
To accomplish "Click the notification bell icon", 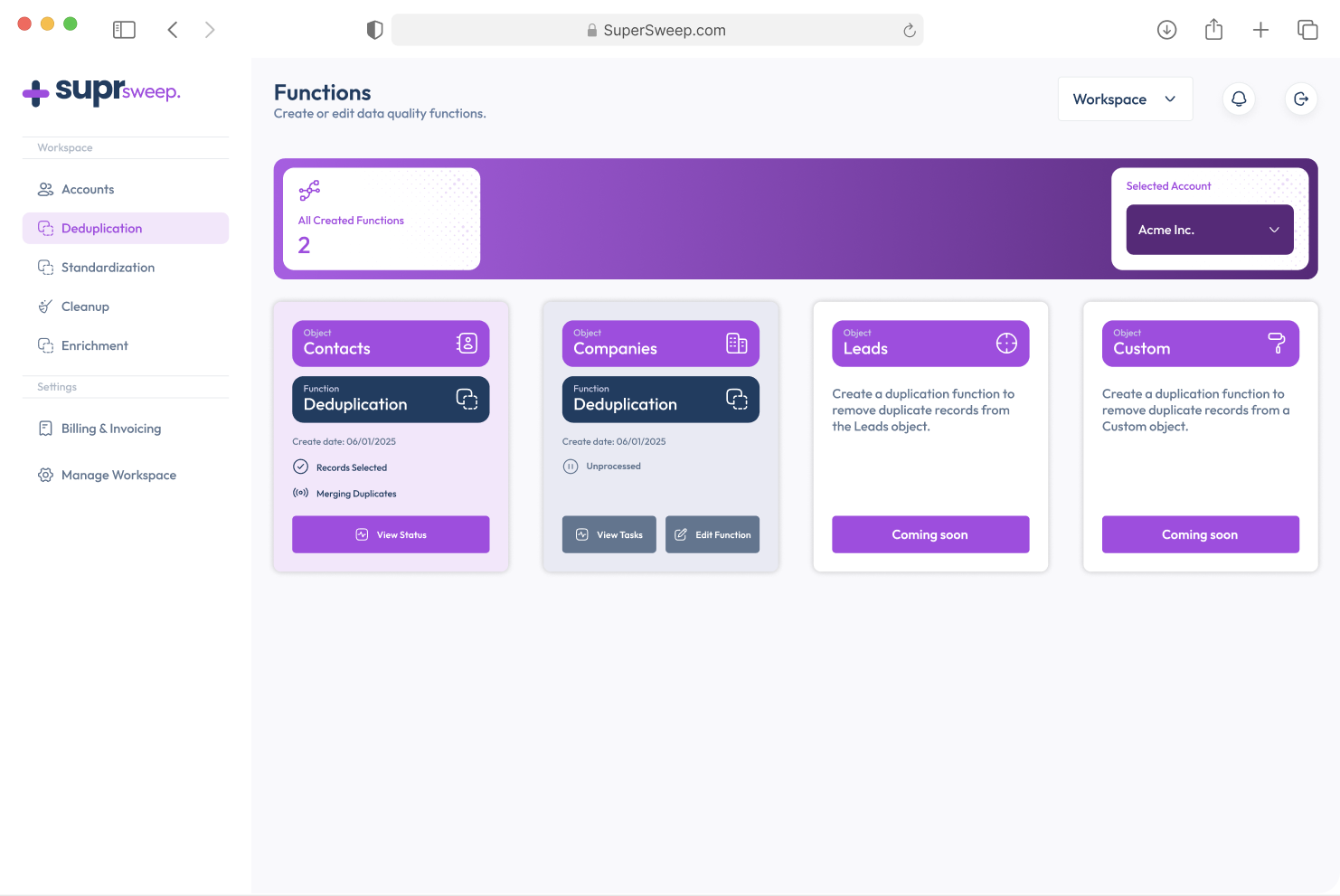I will 1239,99.
